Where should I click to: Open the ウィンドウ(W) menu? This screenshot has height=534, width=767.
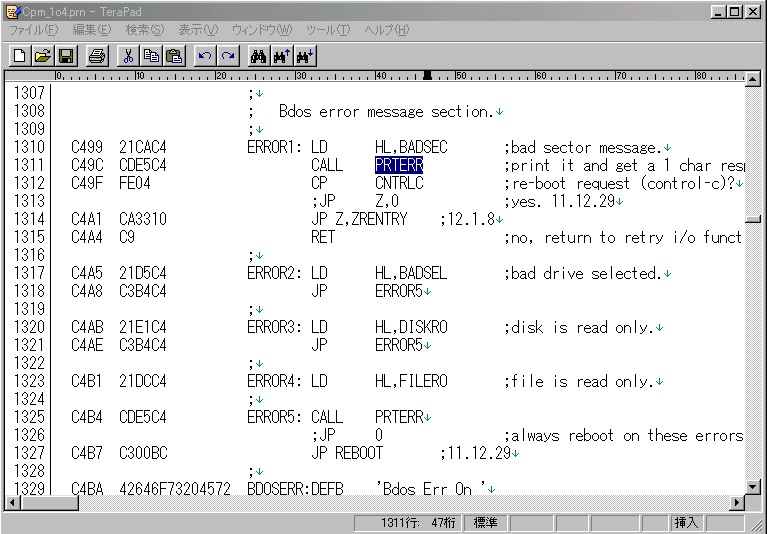pyautogui.click(x=262, y=30)
